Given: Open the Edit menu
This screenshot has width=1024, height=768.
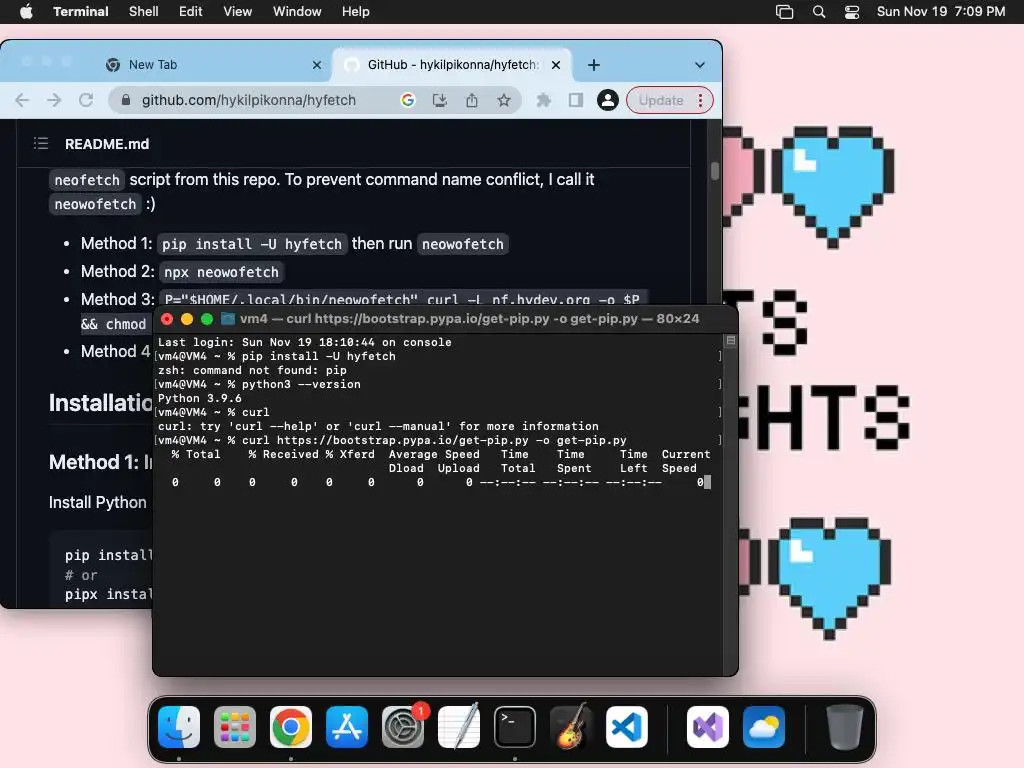Looking at the screenshot, I should coord(191,12).
